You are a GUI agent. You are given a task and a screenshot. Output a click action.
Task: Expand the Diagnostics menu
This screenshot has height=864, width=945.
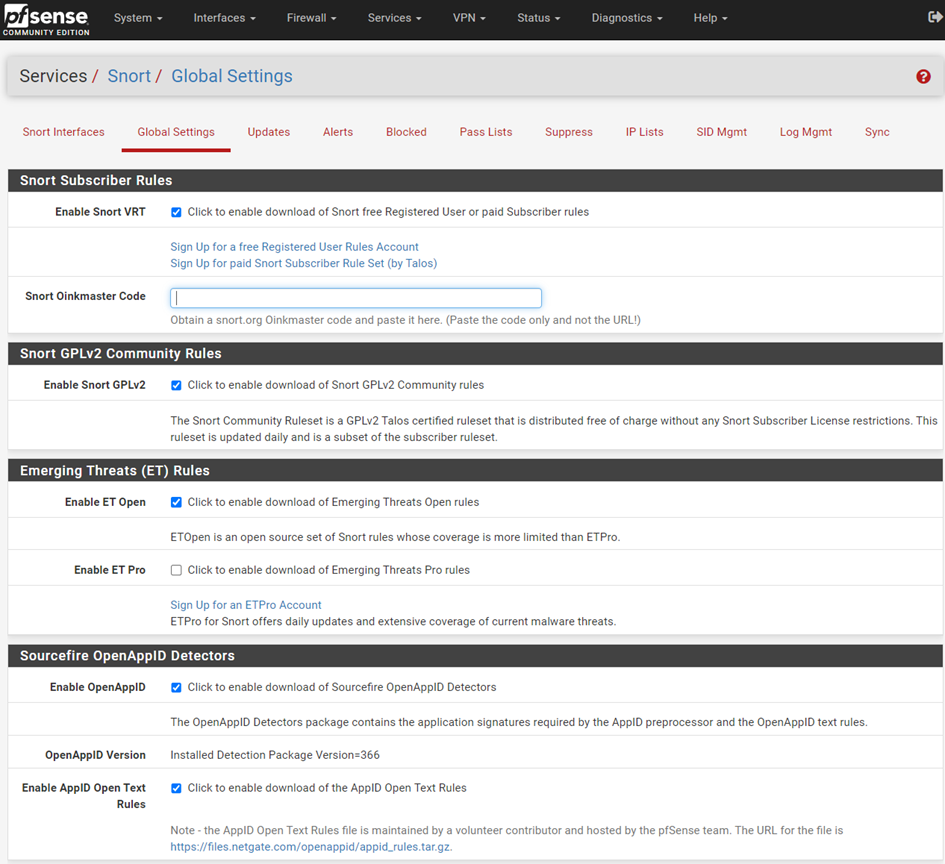(627, 18)
